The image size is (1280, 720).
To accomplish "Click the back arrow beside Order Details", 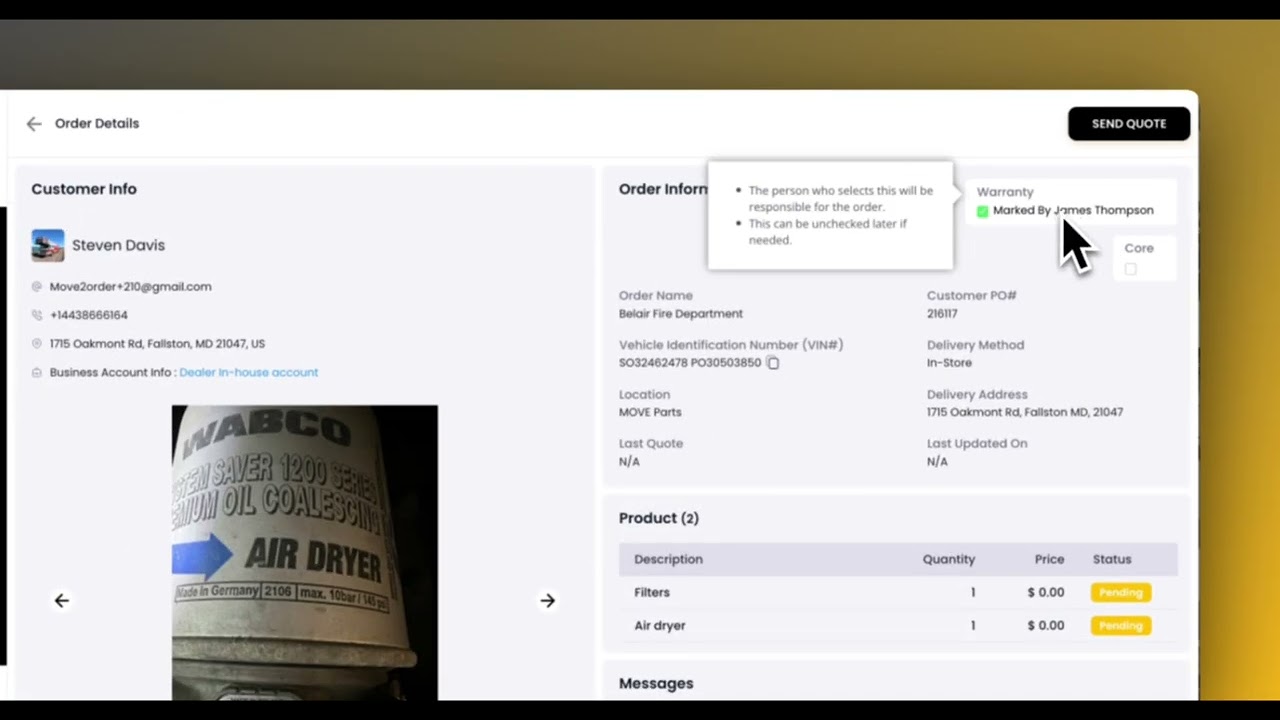I will tap(34, 124).
